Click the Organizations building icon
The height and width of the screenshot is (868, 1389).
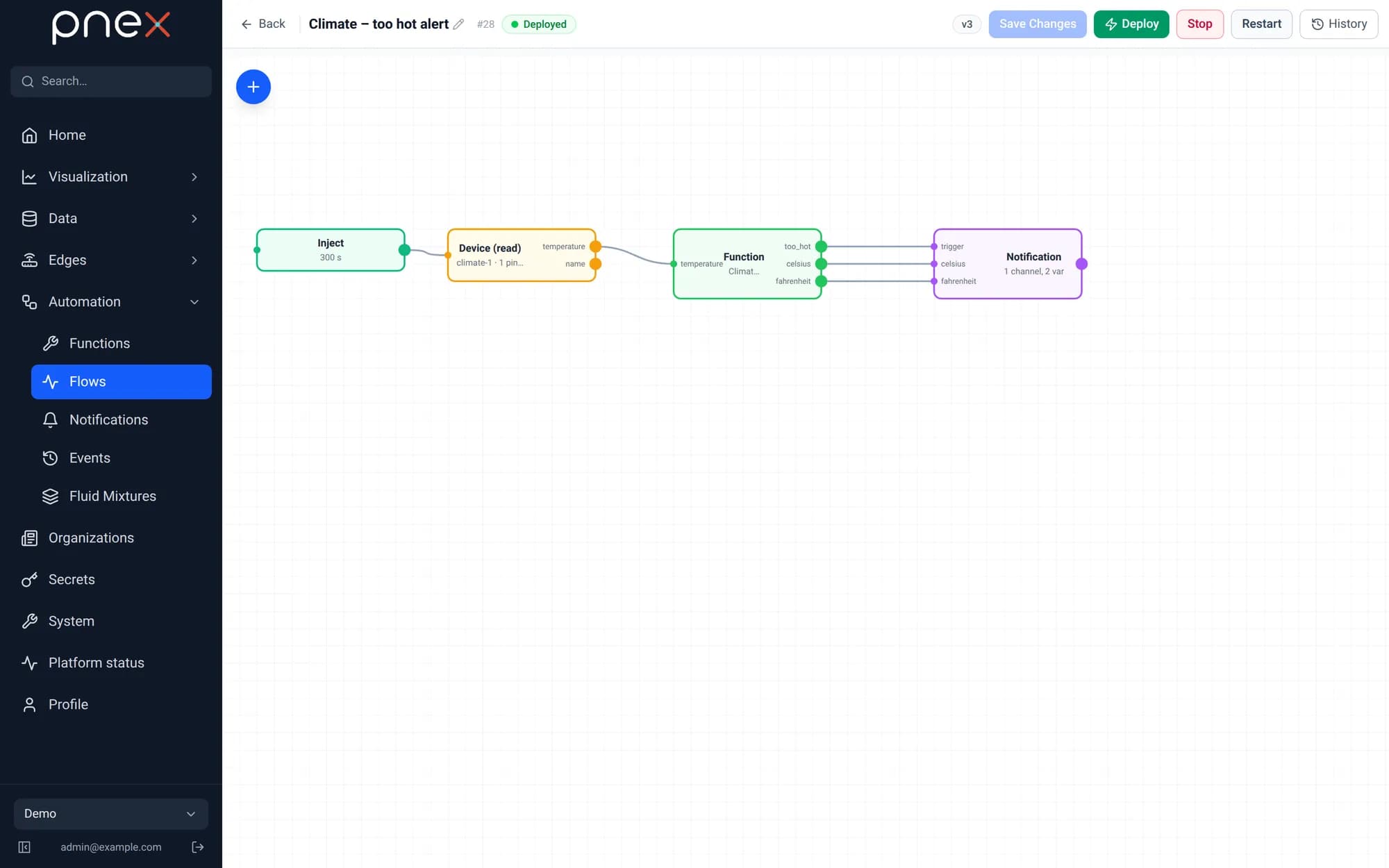[29, 538]
